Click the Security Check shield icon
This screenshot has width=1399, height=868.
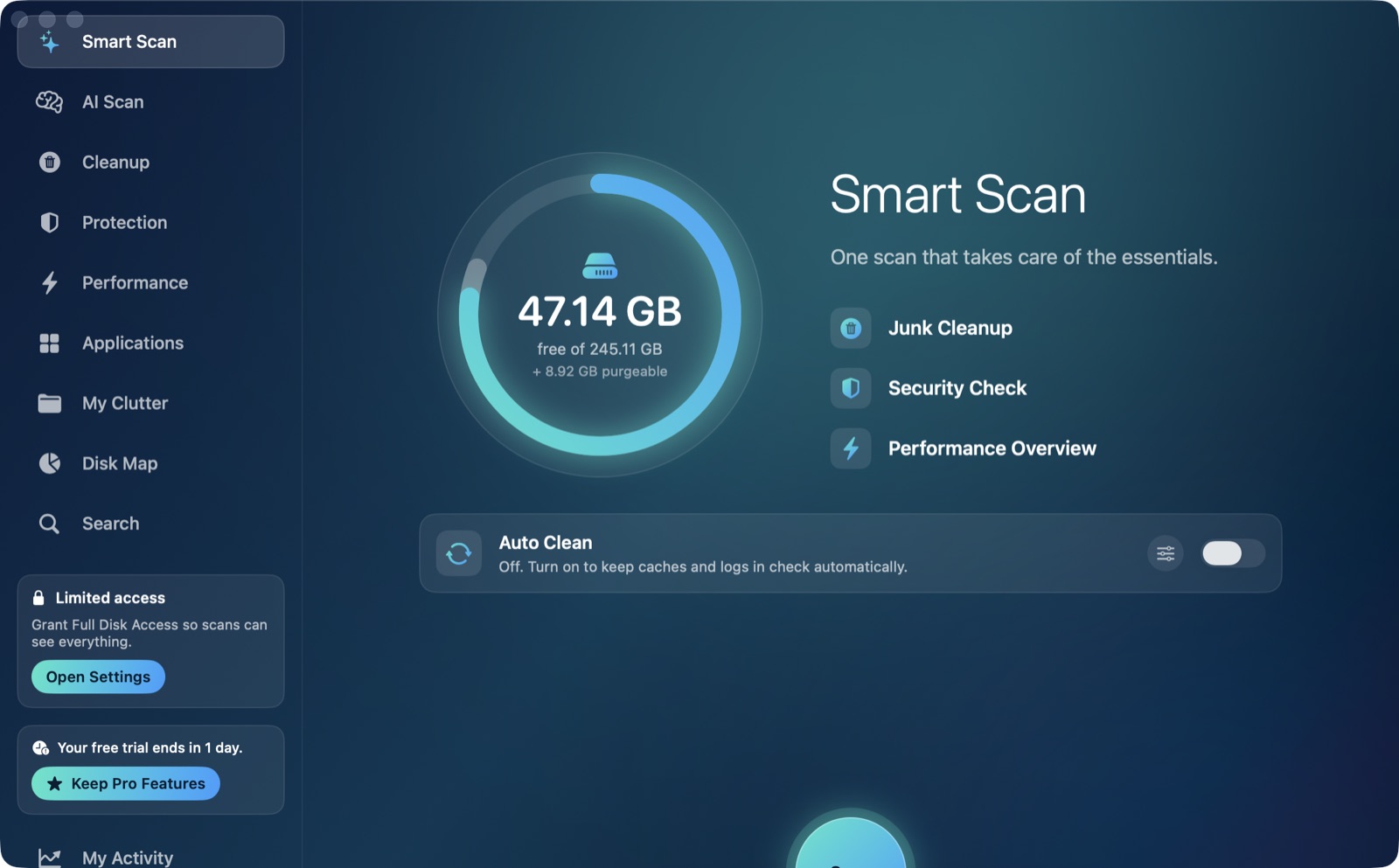[x=851, y=388]
